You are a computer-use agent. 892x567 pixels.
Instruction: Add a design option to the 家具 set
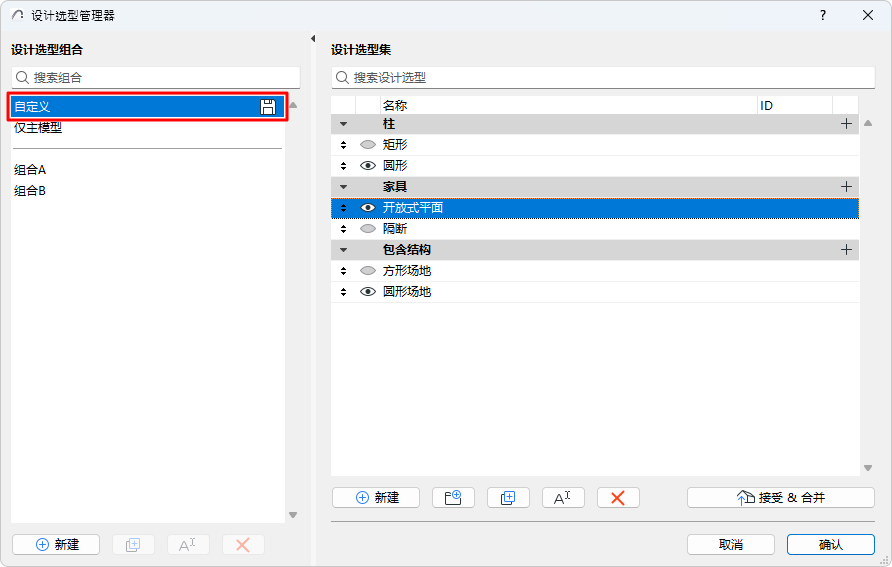coord(846,187)
